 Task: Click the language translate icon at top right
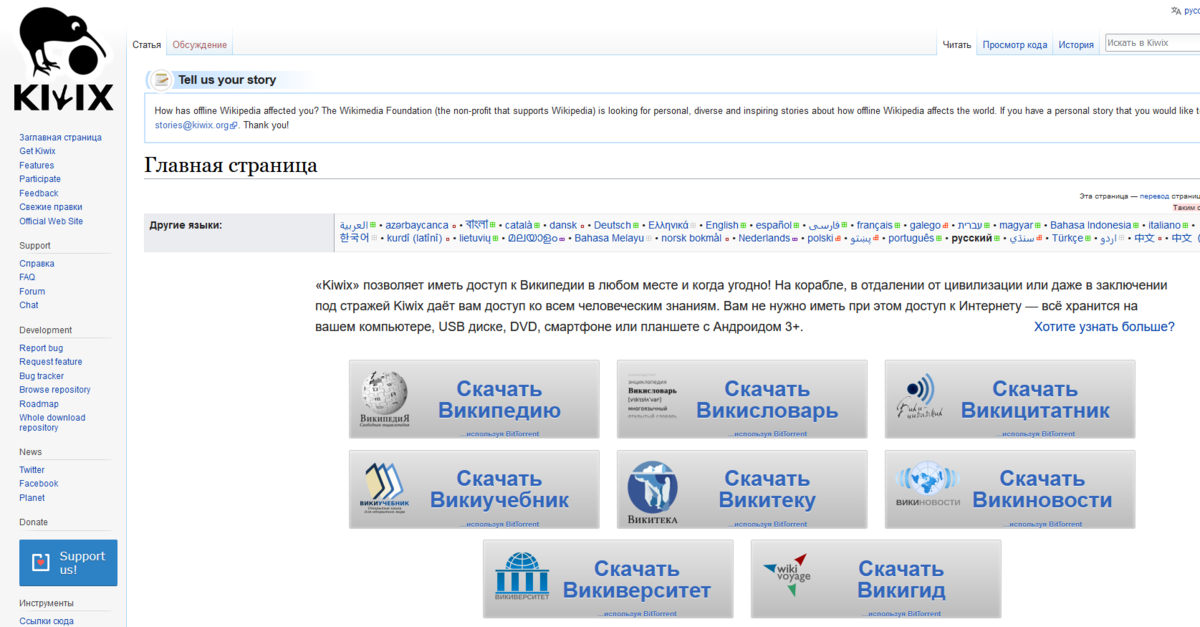[x=1175, y=10]
